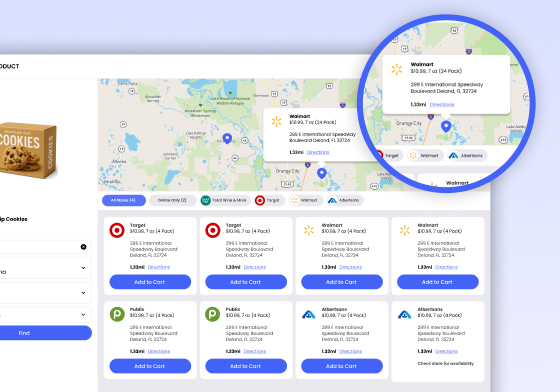The height and width of the screenshot is (392, 560).
Task: Select the Albertsons store filter chip
Action: [345, 200]
